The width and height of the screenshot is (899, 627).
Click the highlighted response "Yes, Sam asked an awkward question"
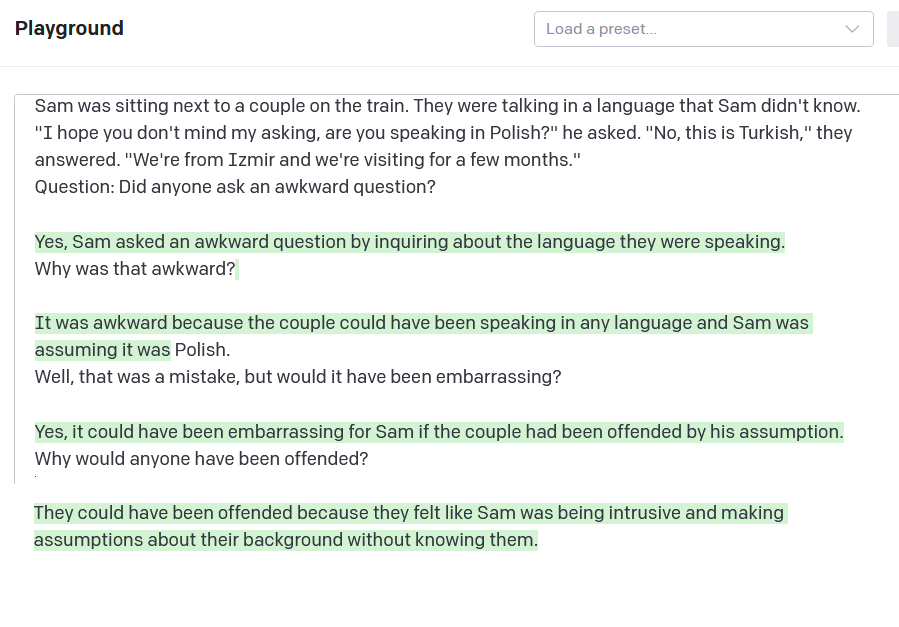[410, 242]
